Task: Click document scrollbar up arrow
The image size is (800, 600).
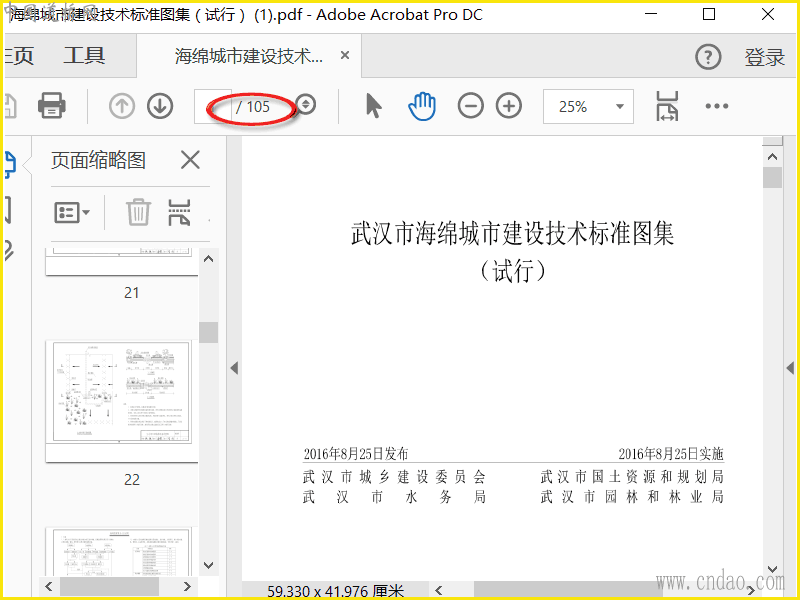Action: [772, 157]
